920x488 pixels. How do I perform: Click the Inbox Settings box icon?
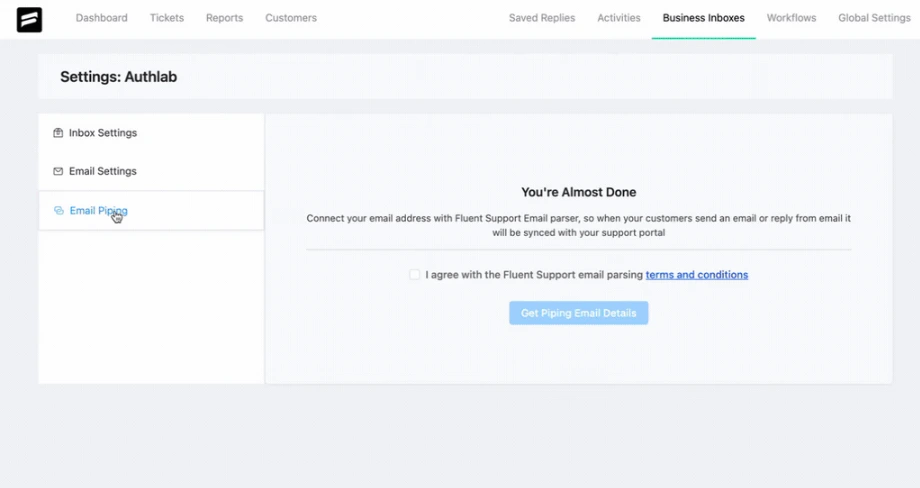coord(58,133)
